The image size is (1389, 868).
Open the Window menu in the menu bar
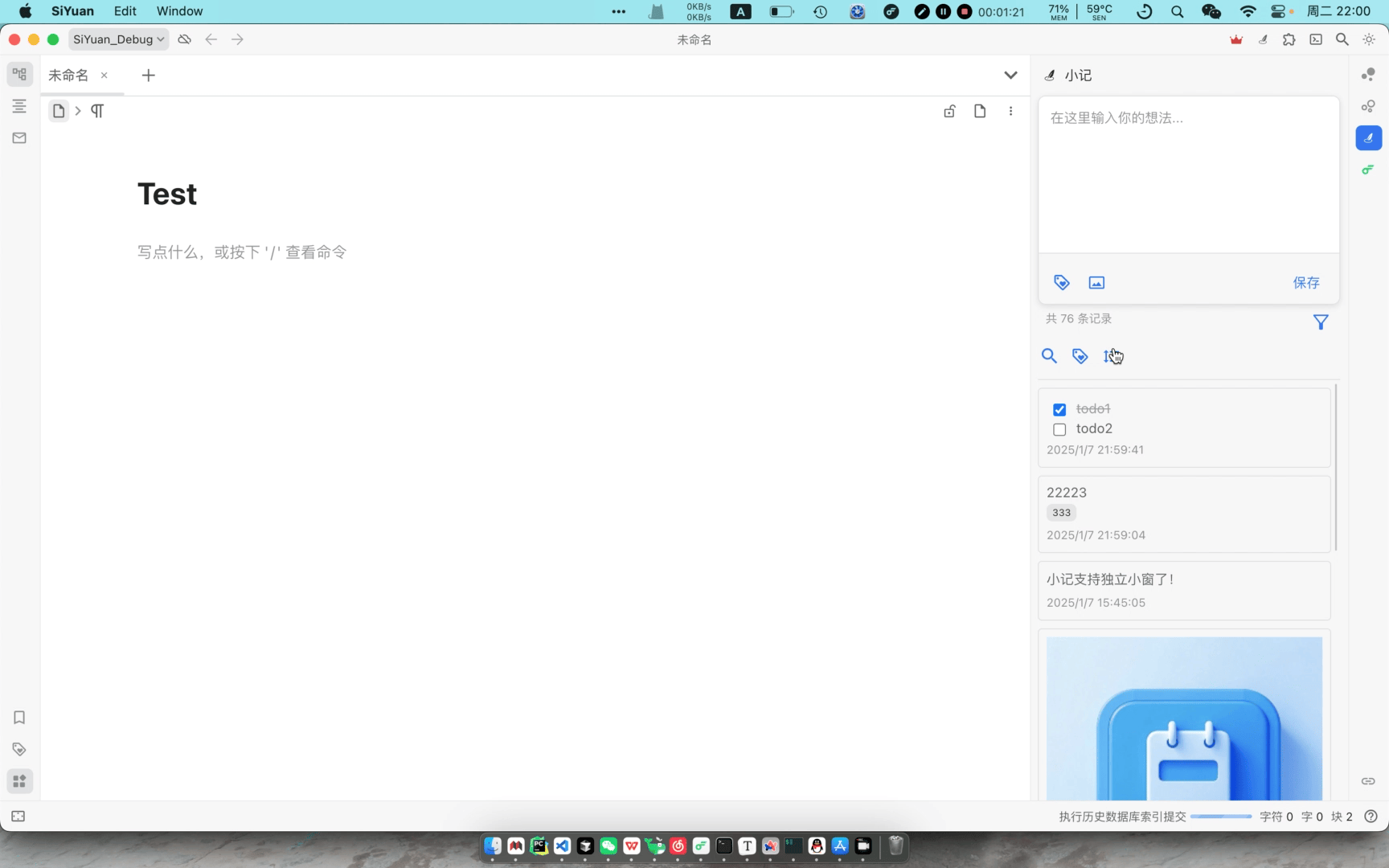coord(178,10)
